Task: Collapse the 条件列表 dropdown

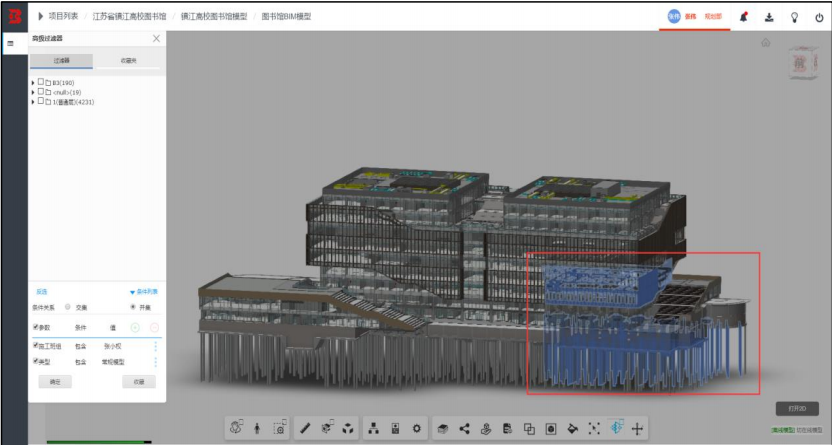Action: [144, 292]
